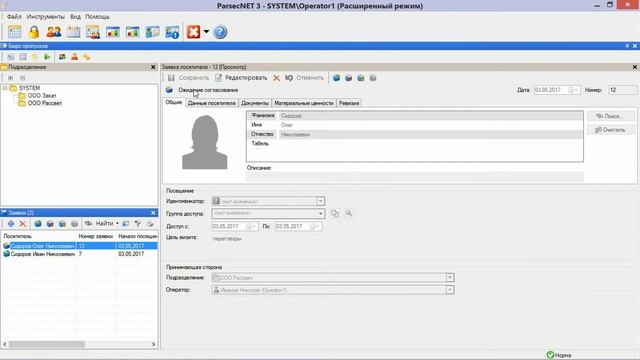Click the Норма status indicator
This screenshot has width=640, height=360.
(x=559, y=355)
